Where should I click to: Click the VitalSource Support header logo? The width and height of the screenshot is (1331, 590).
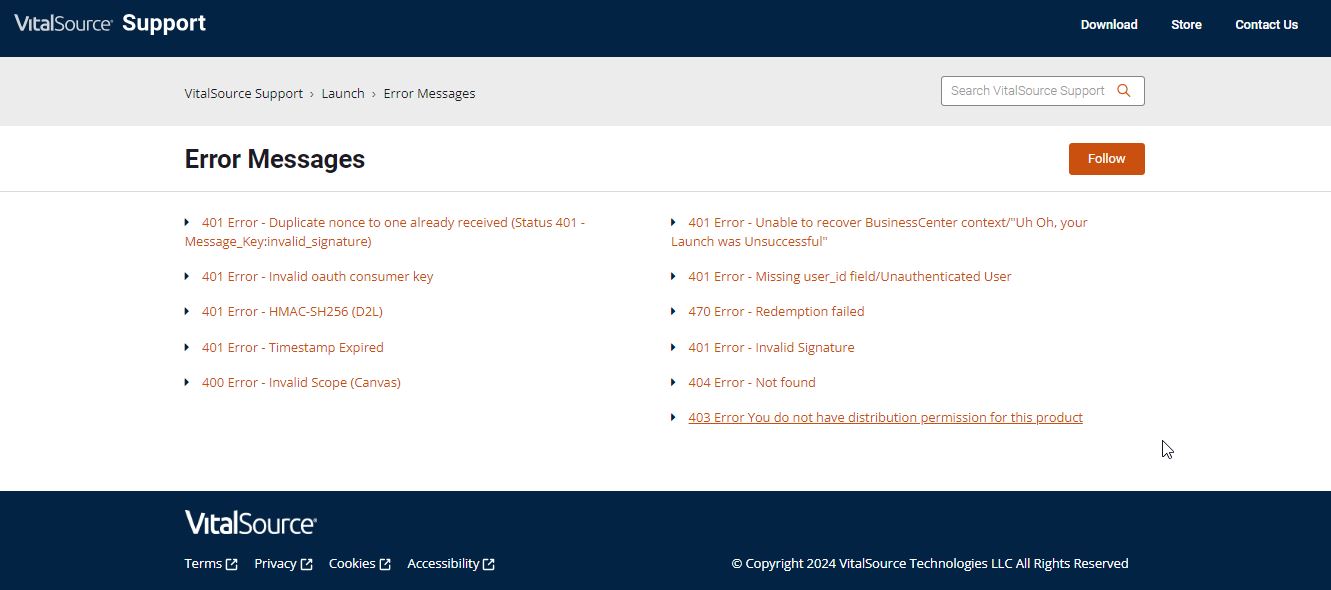point(110,23)
